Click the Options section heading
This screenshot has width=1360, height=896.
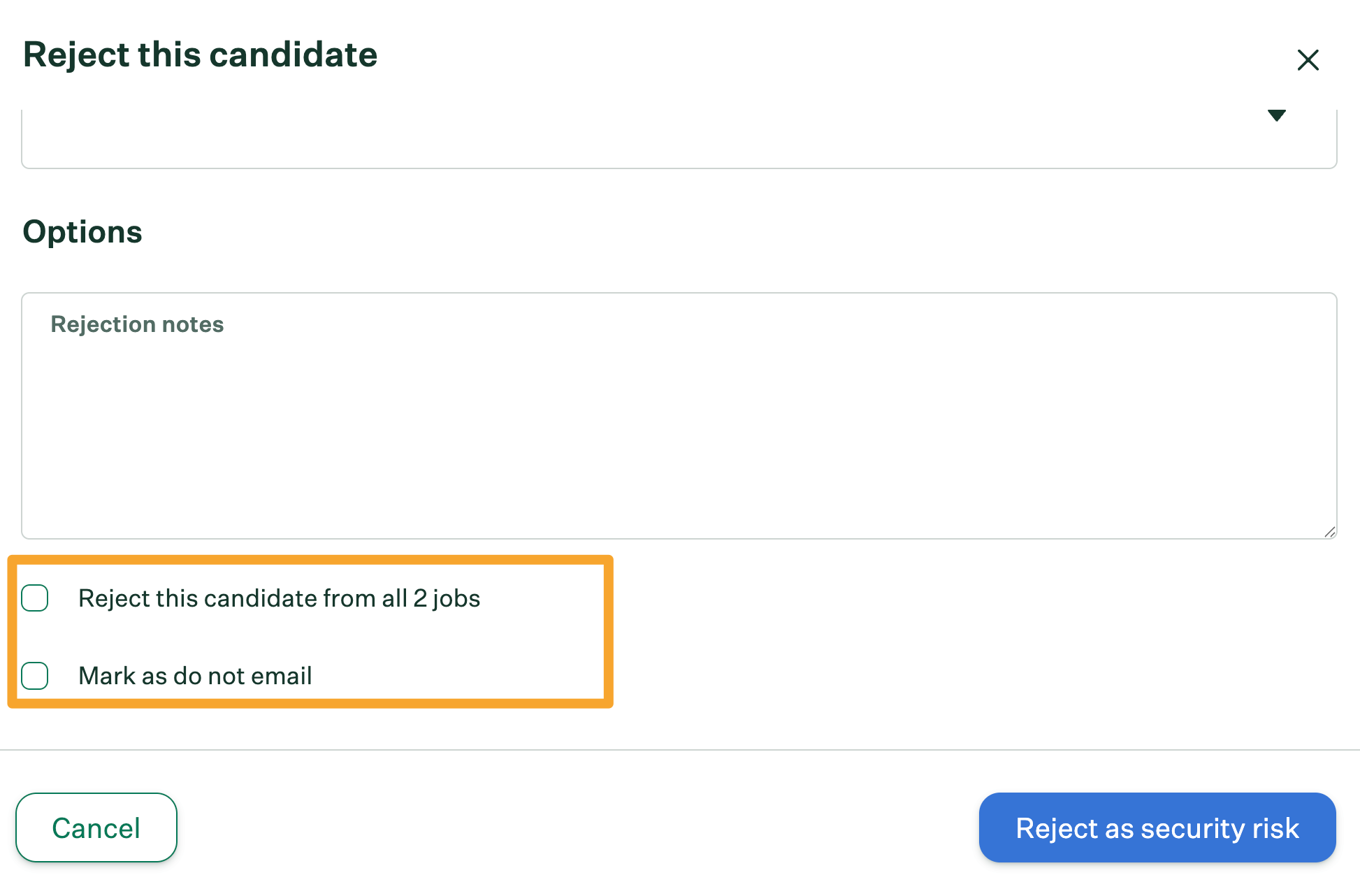[x=82, y=232]
